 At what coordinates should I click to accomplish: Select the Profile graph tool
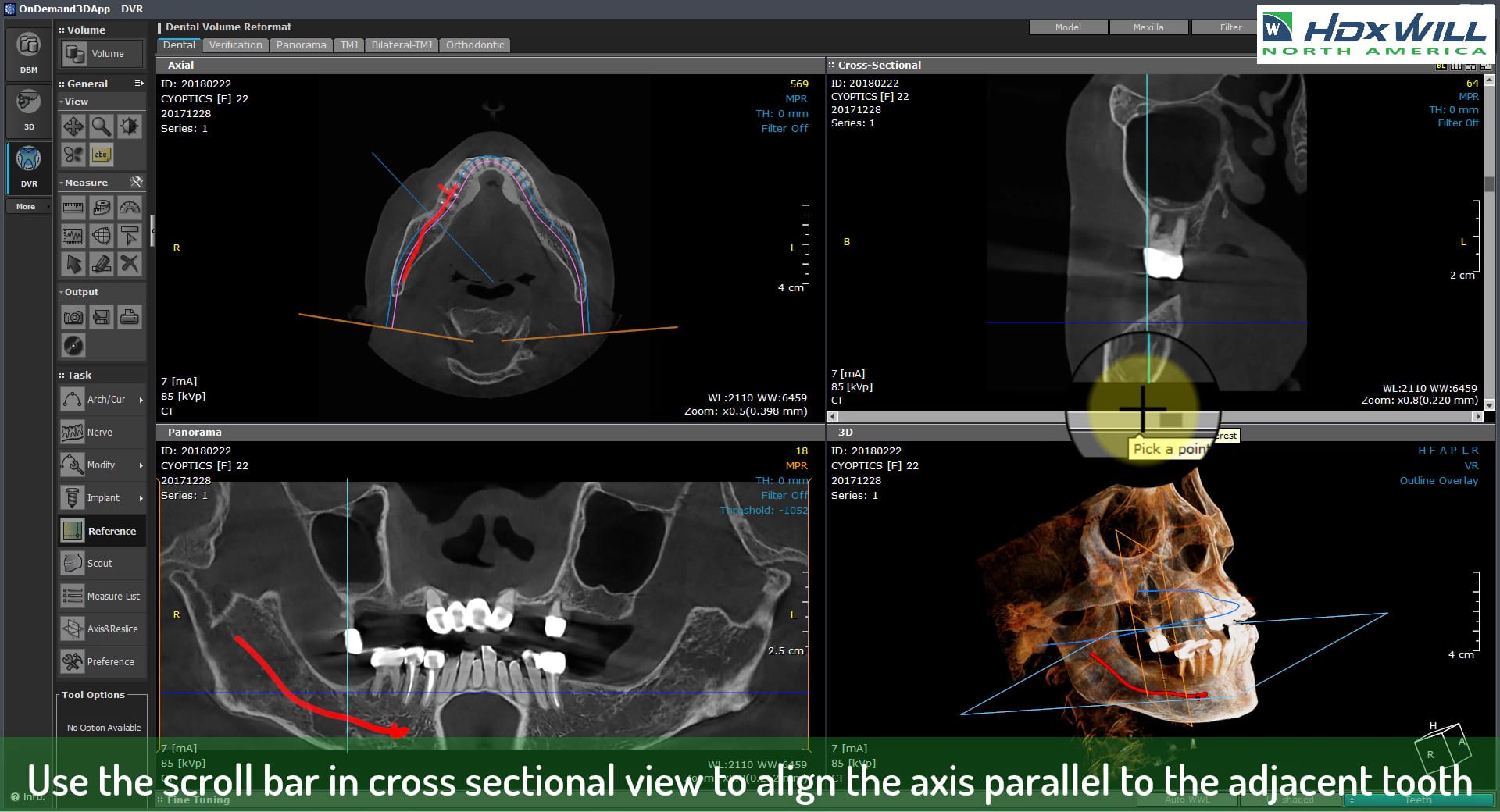click(x=73, y=236)
